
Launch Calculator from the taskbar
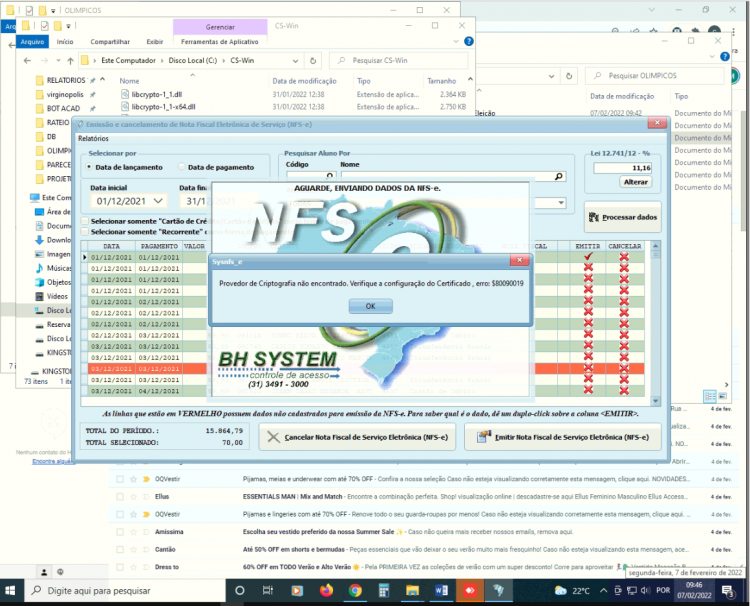point(384,591)
